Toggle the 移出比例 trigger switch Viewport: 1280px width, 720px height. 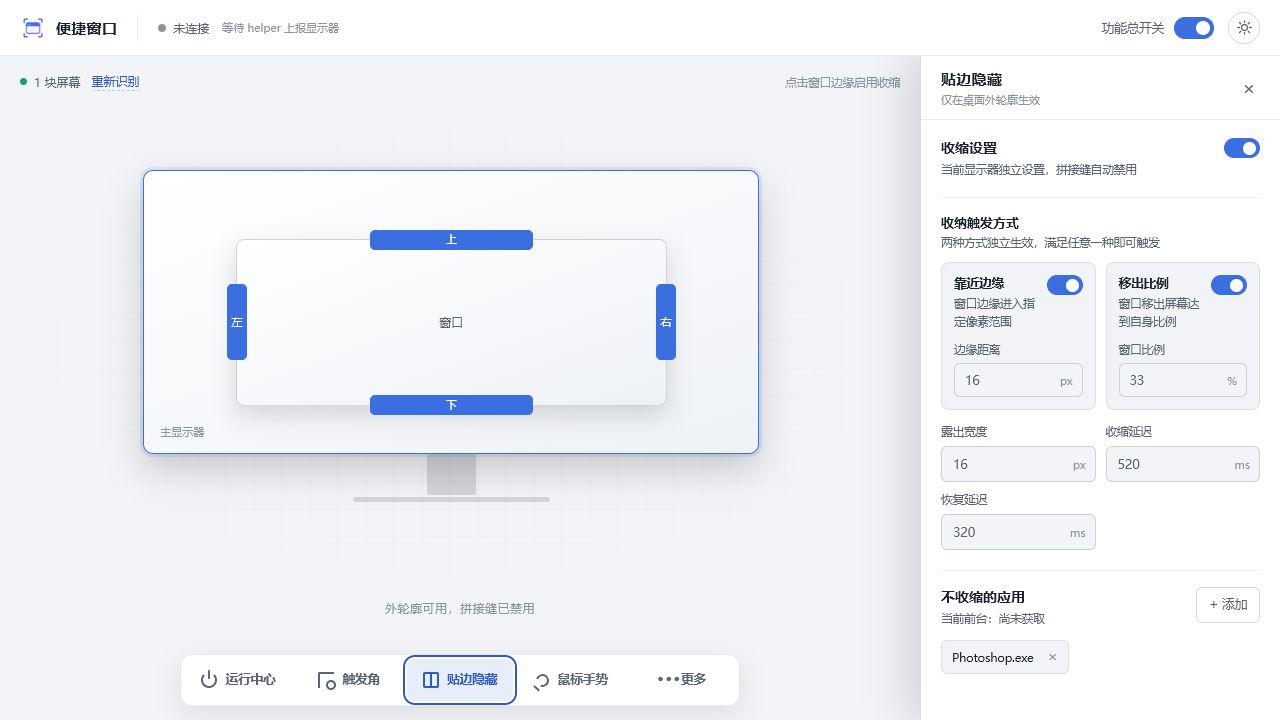[1229, 285]
